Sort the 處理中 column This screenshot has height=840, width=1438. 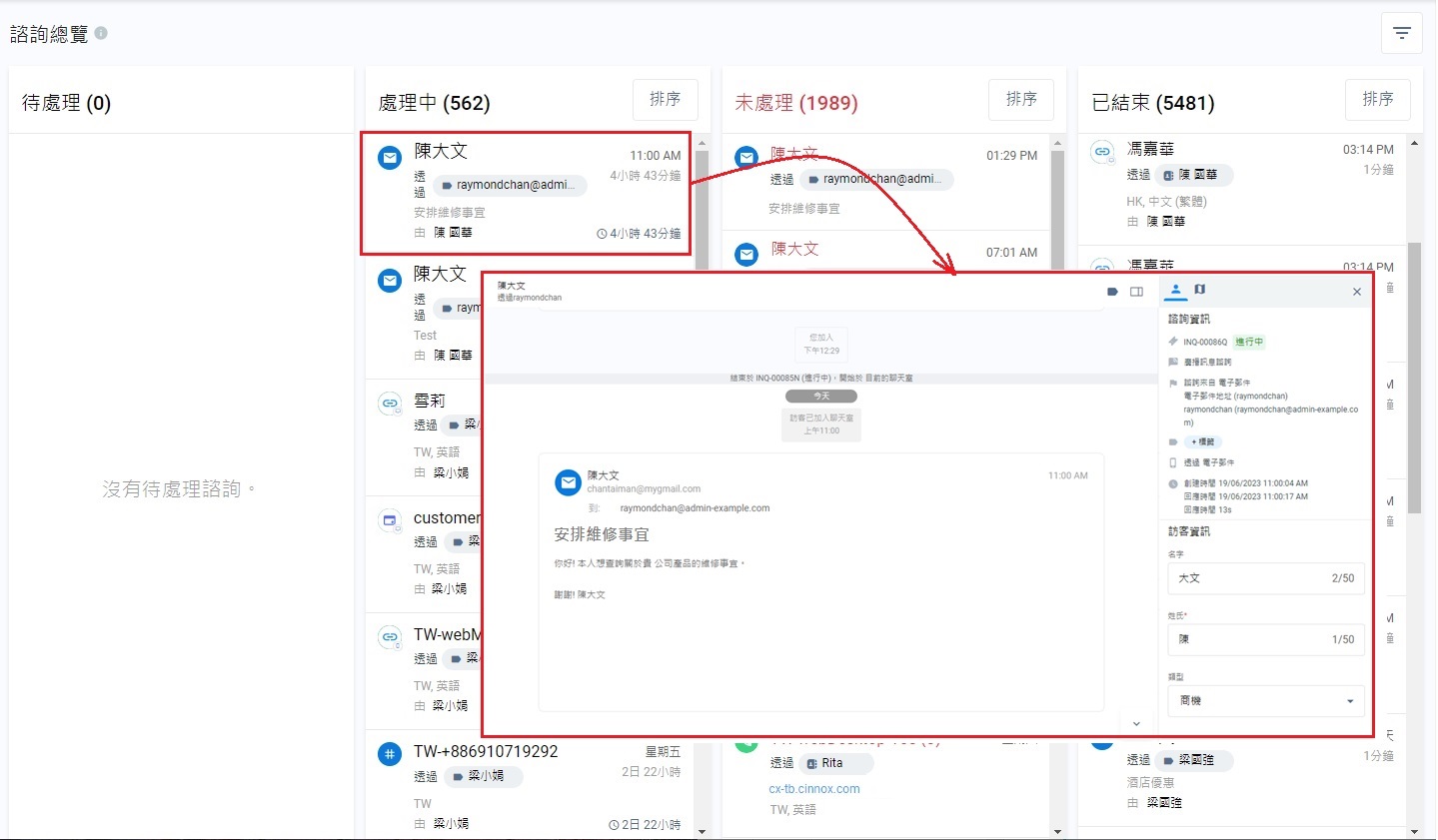click(665, 100)
